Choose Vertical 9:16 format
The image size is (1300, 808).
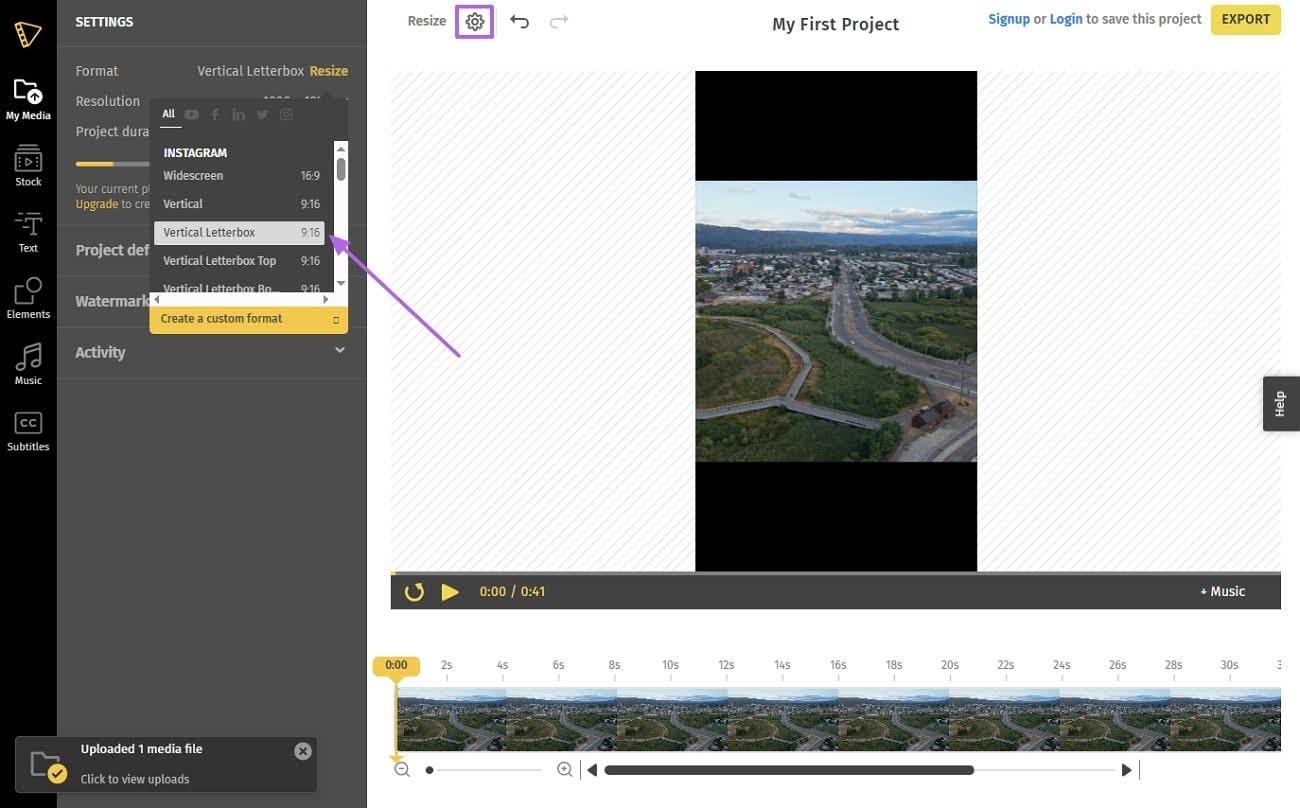coord(240,204)
